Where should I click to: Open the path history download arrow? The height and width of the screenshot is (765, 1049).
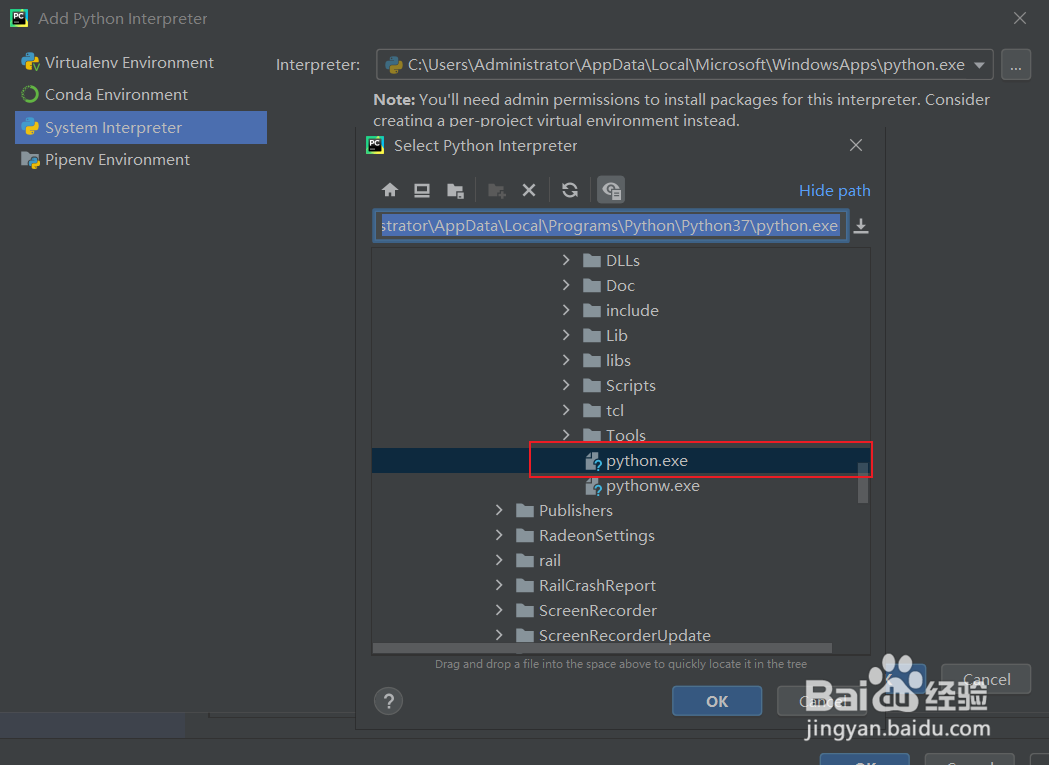(861, 226)
